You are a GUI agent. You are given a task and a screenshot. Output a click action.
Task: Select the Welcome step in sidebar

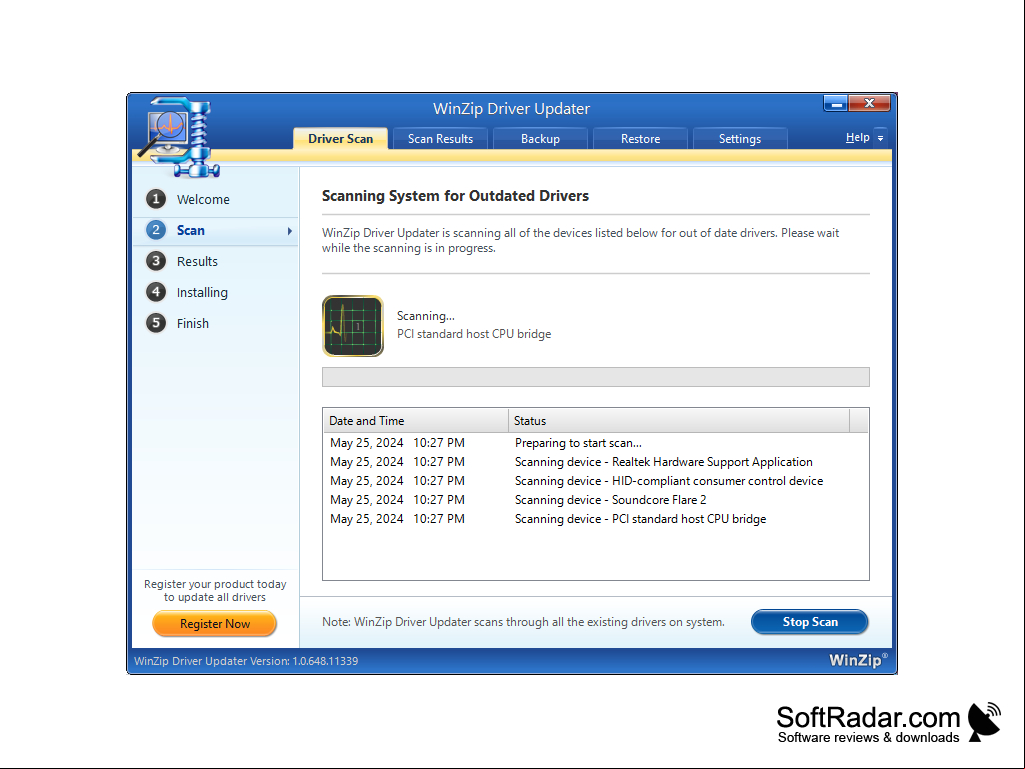(216, 199)
